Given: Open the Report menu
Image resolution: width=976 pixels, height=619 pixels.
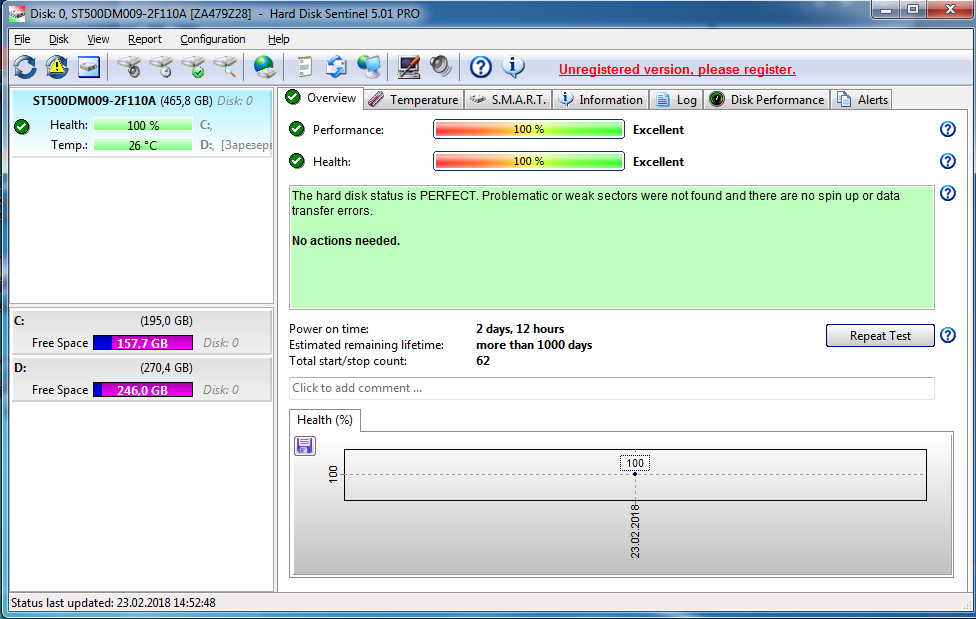Looking at the screenshot, I should point(144,39).
